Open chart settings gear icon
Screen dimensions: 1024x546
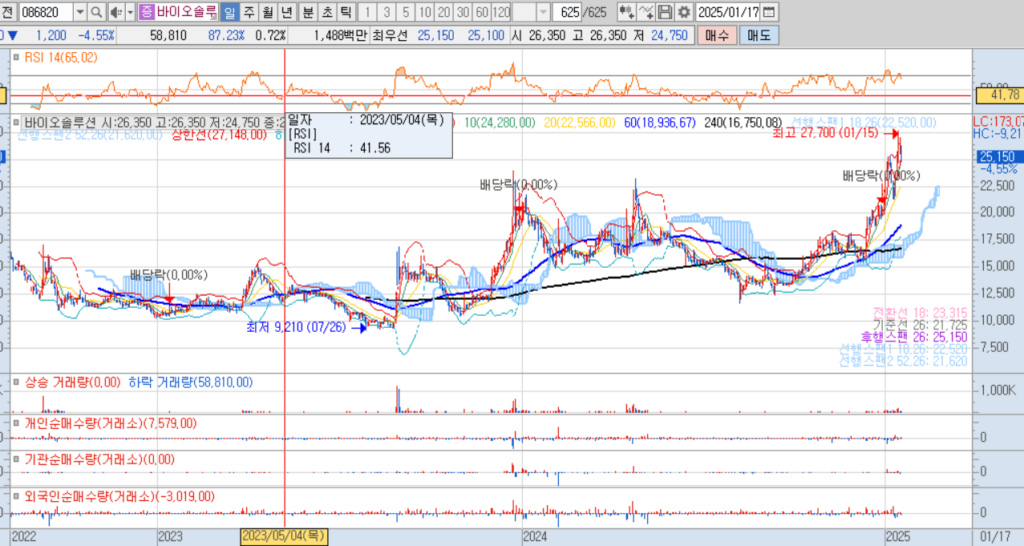[684, 12]
